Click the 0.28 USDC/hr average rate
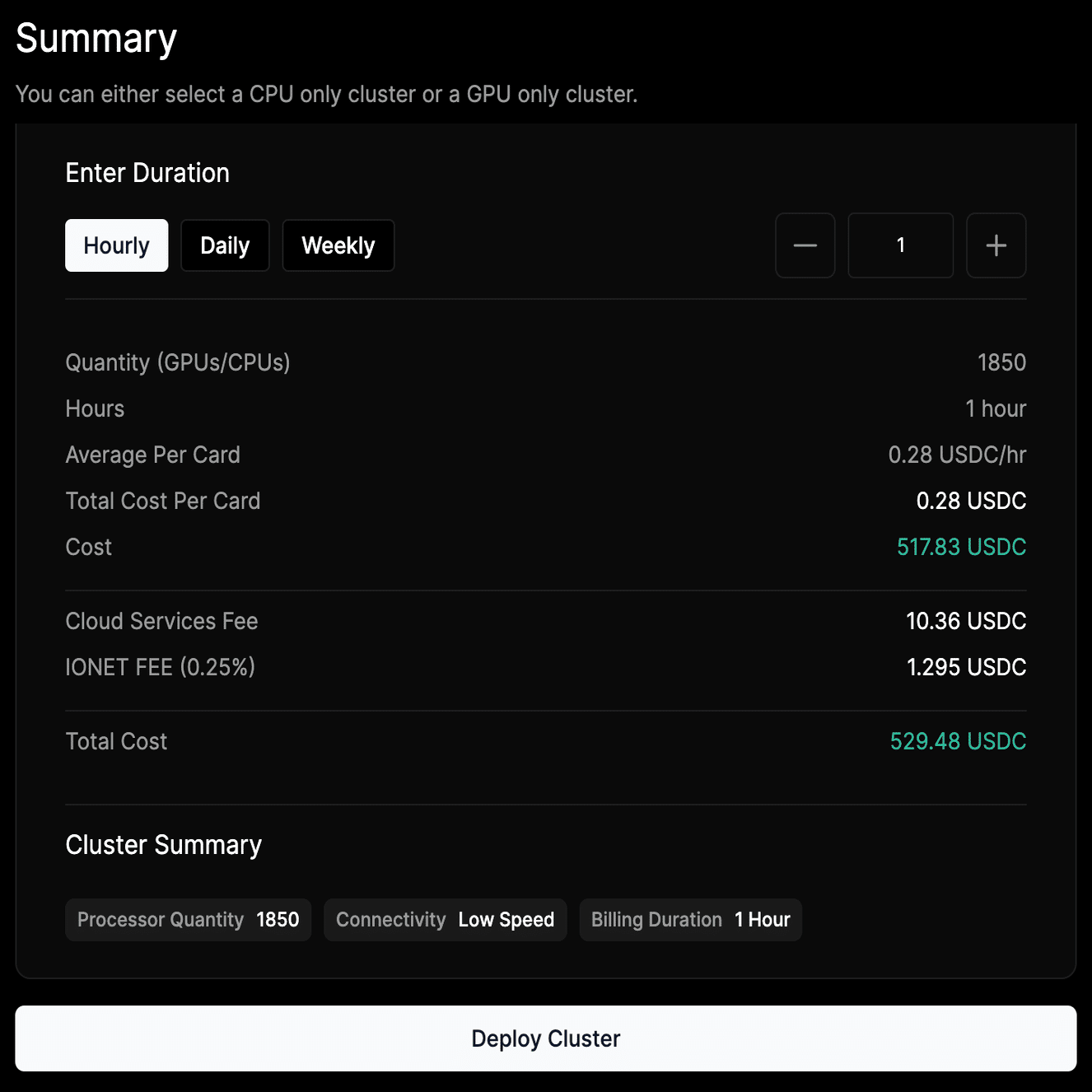 click(957, 455)
